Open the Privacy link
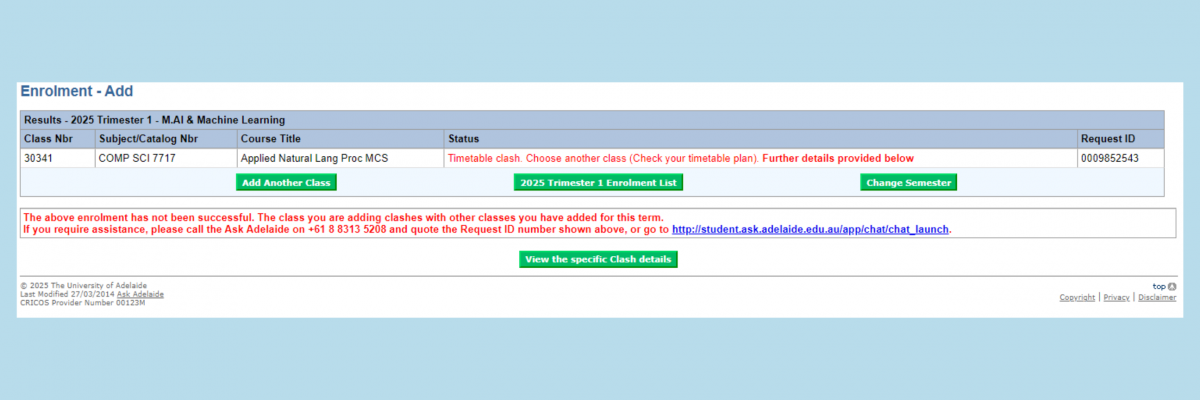Screen dimensions: 1200x400 1116,297
